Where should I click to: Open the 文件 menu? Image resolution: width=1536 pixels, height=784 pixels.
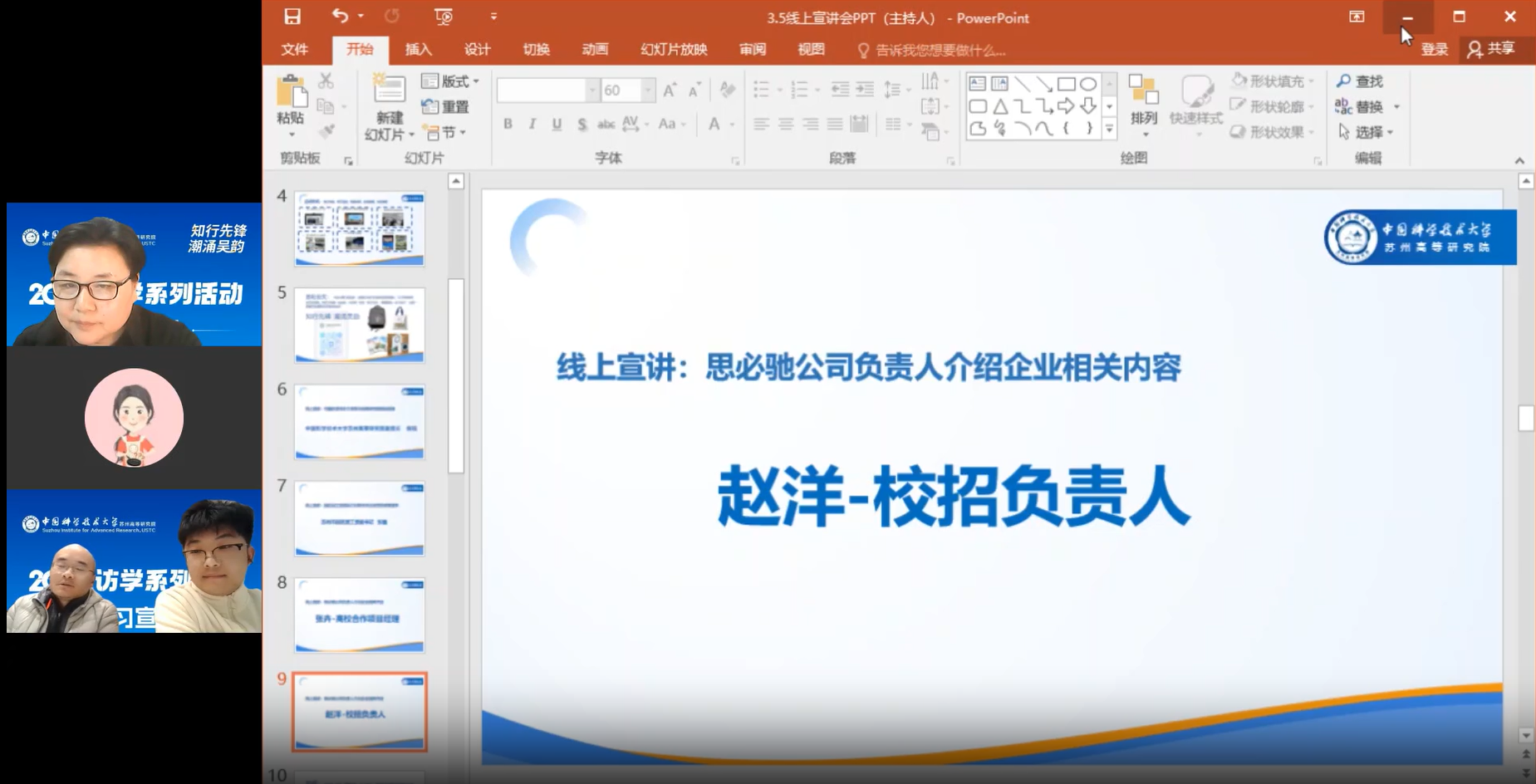pos(295,50)
